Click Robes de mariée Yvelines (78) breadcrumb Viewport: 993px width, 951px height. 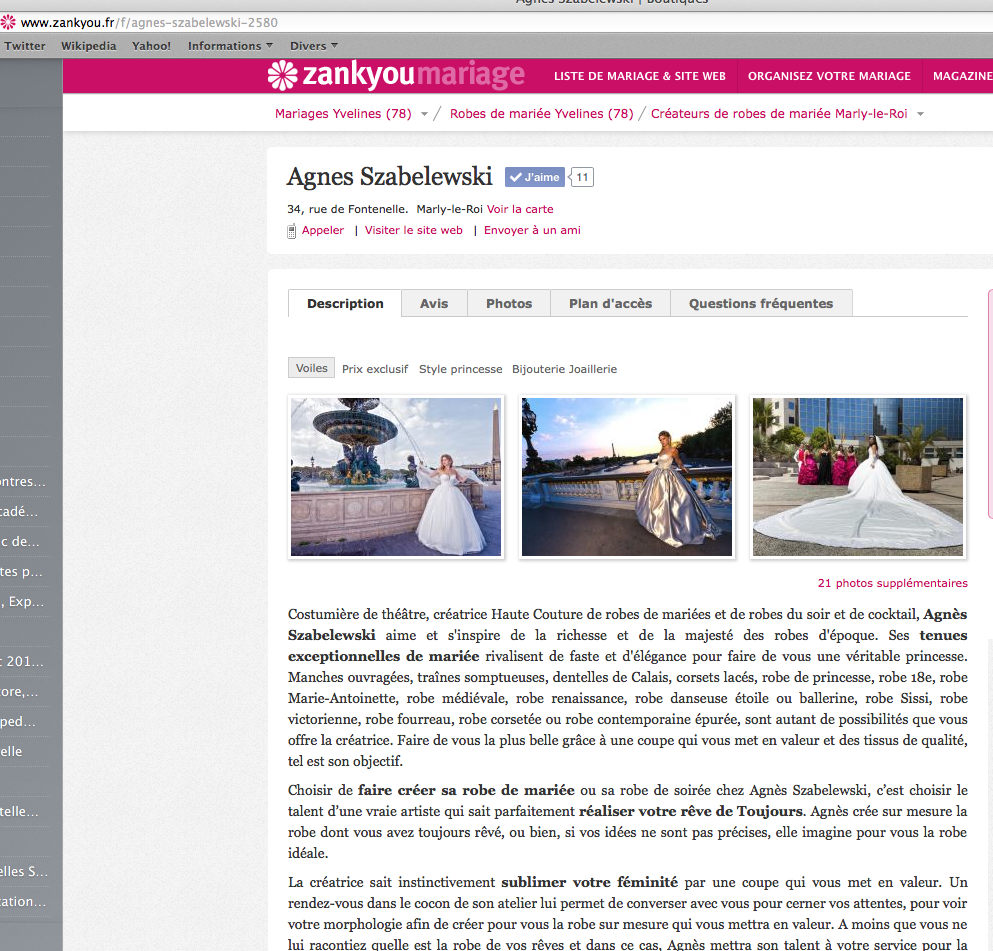541,114
